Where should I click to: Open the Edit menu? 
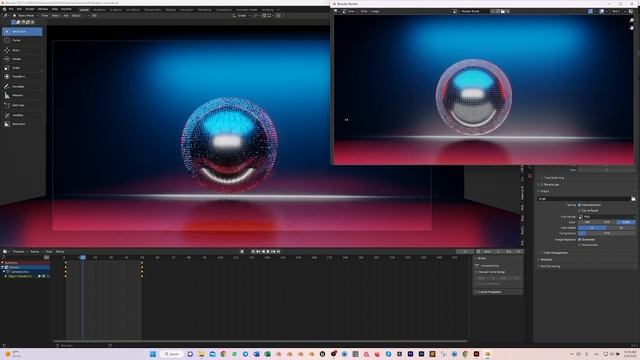click(x=19, y=9)
